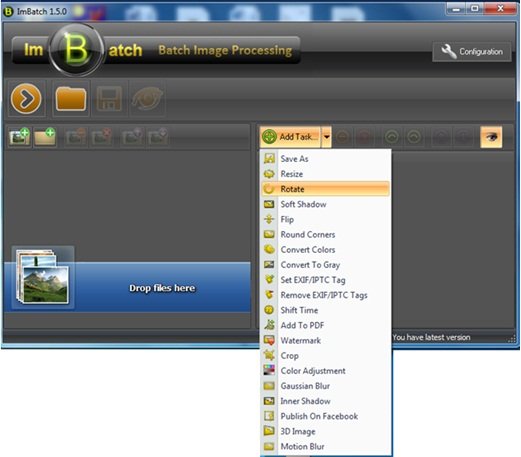The height and width of the screenshot is (457, 521).
Task: Click the disabled eye preview icon in the top toolbar
Action: click(147, 99)
